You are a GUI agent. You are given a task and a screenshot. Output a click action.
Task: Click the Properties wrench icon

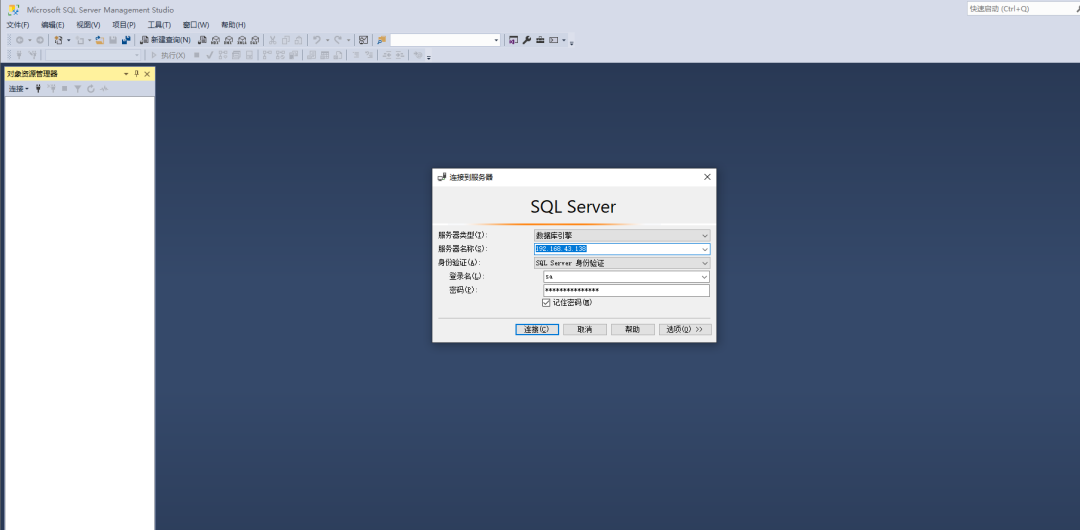(527, 40)
